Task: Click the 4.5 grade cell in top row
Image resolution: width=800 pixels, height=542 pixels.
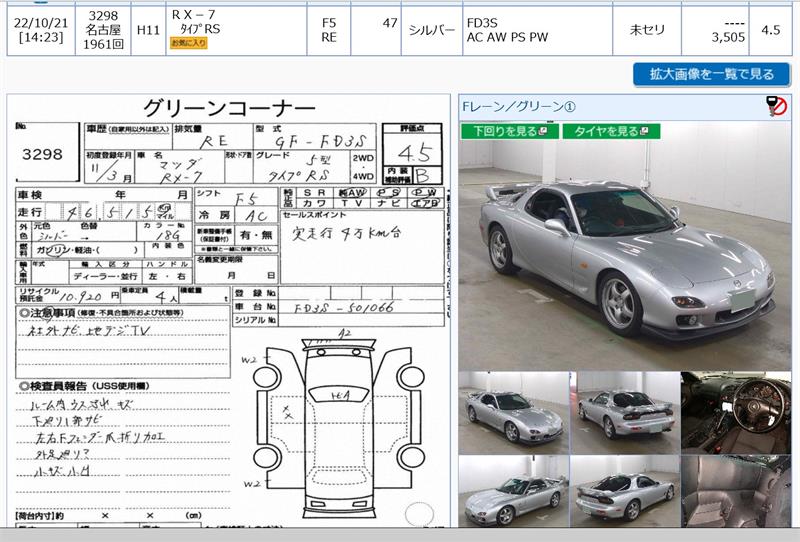Action: point(770,30)
